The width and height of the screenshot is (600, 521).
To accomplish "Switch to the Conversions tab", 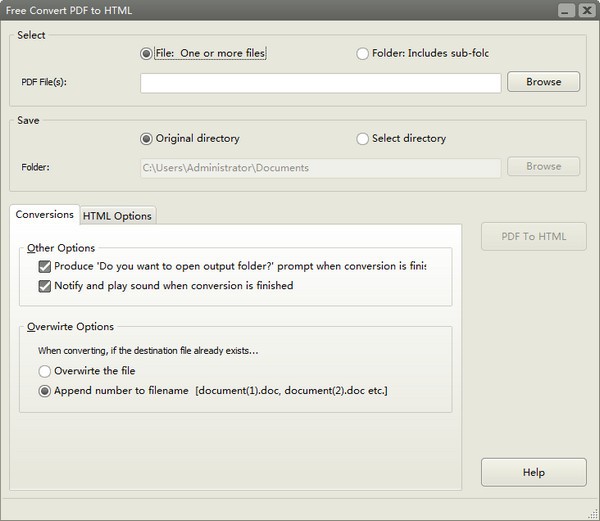I will coord(45,214).
